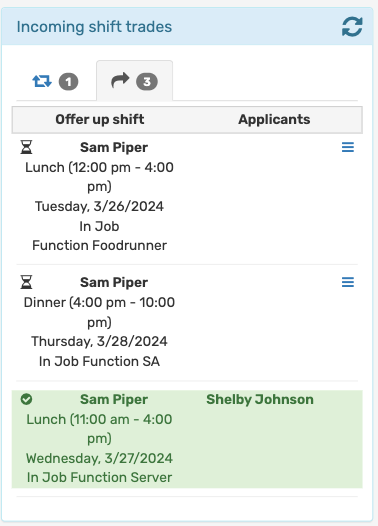Select Sam Piper on the Tuesday Lunch shift

(x=114, y=148)
